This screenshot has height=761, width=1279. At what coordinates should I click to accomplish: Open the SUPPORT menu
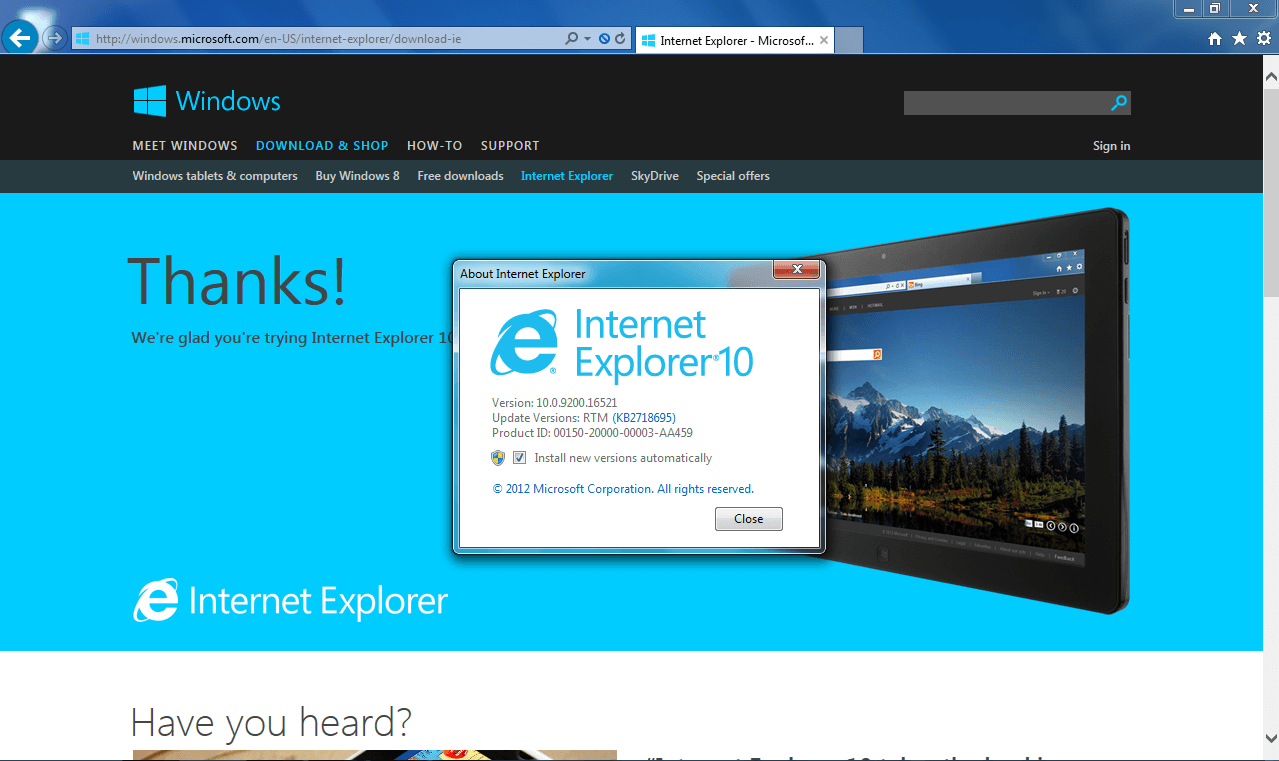pos(510,146)
